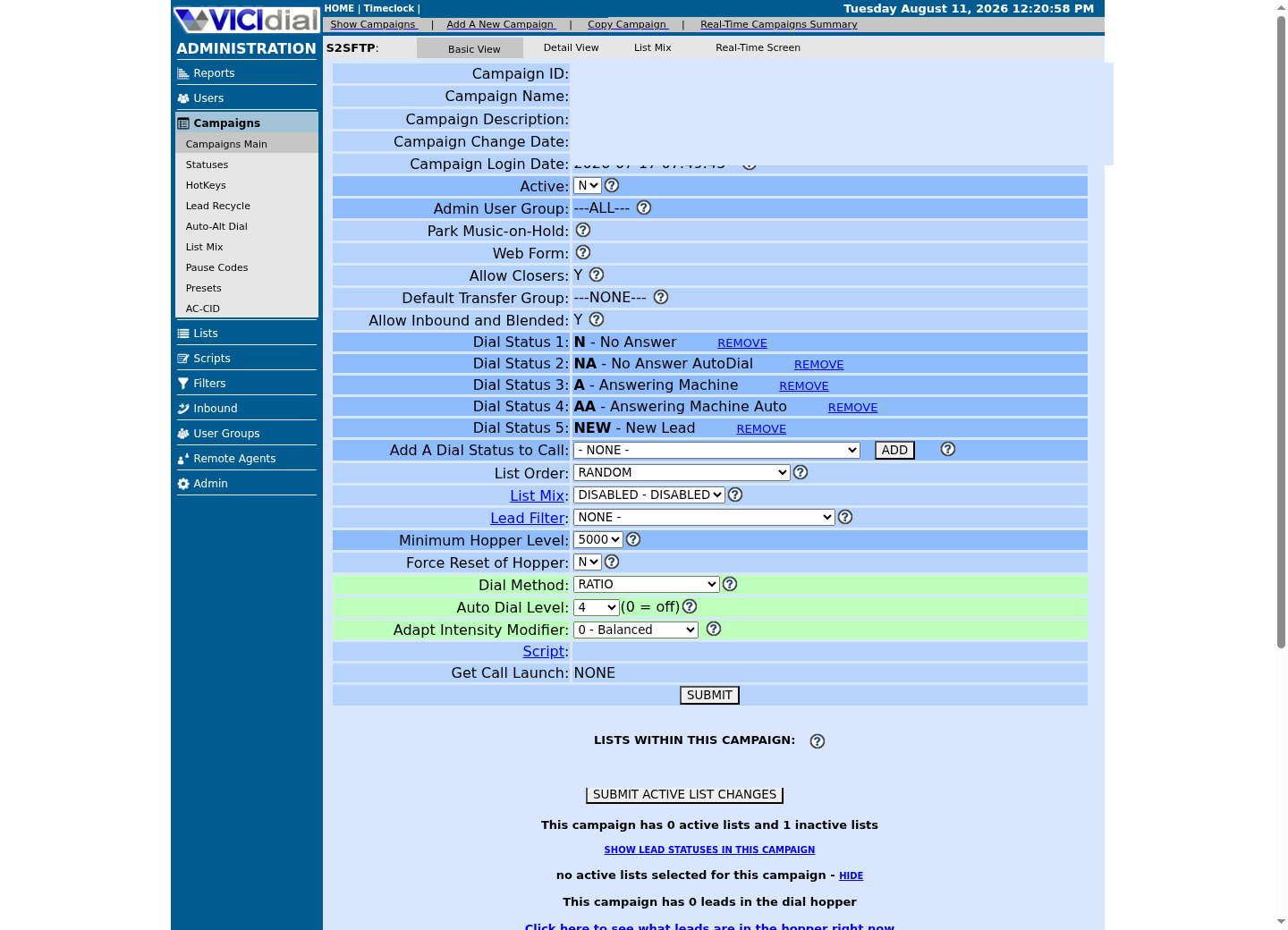Screen dimensions: 1288x930
Task: Open help icon for Park Music-on-Hold
Action: click(x=583, y=230)
